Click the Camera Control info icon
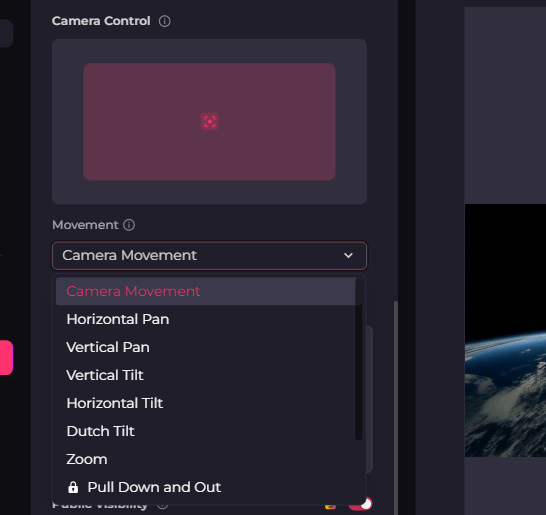The image size is (546, 515). 164,21
